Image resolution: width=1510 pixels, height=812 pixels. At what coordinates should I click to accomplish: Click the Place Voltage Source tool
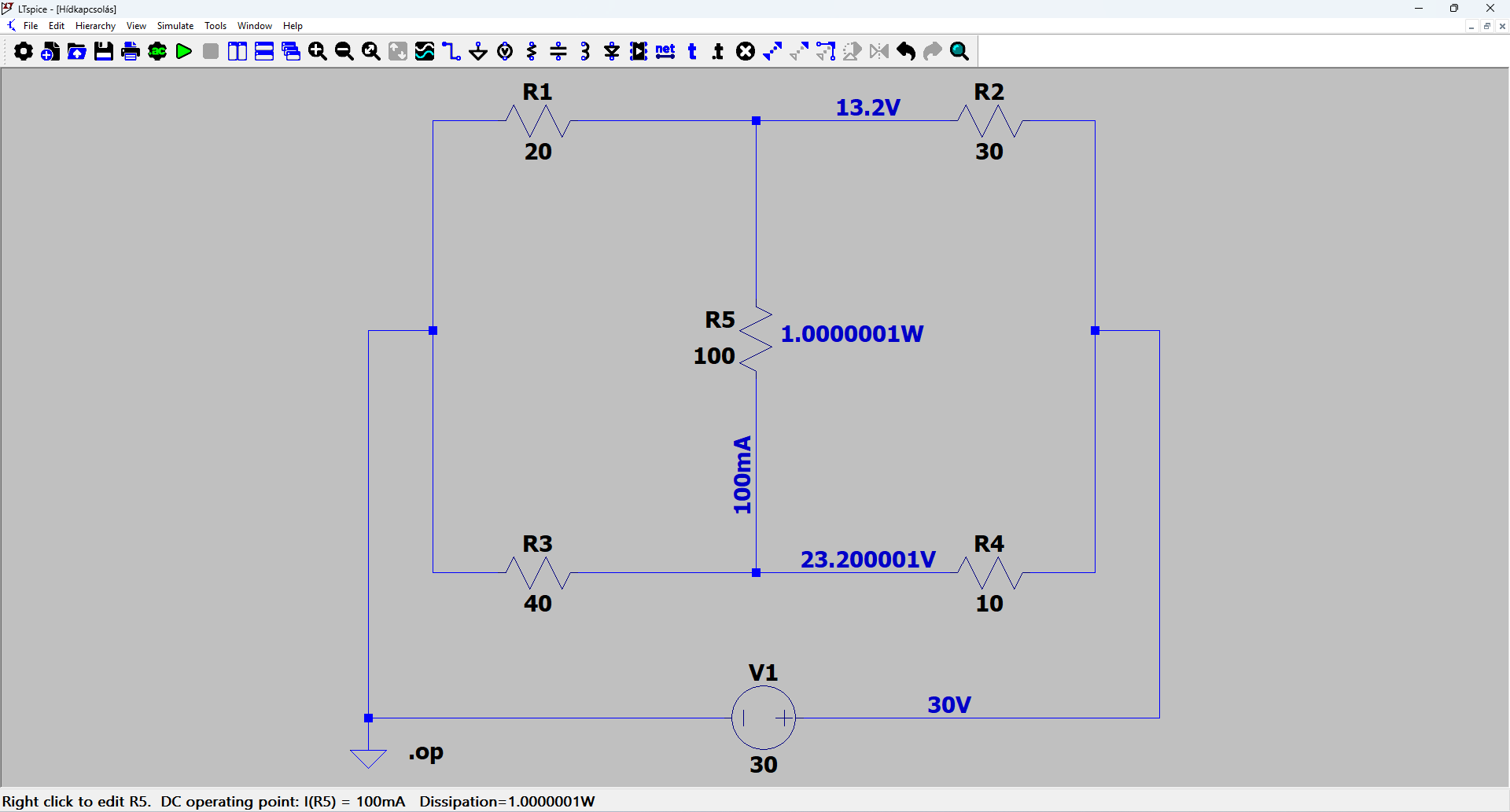505,52
